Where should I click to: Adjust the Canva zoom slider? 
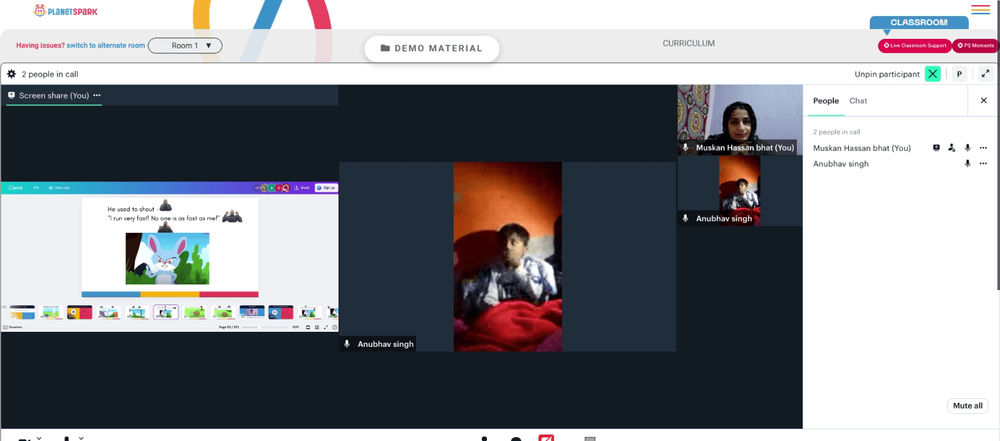[267, 327]
